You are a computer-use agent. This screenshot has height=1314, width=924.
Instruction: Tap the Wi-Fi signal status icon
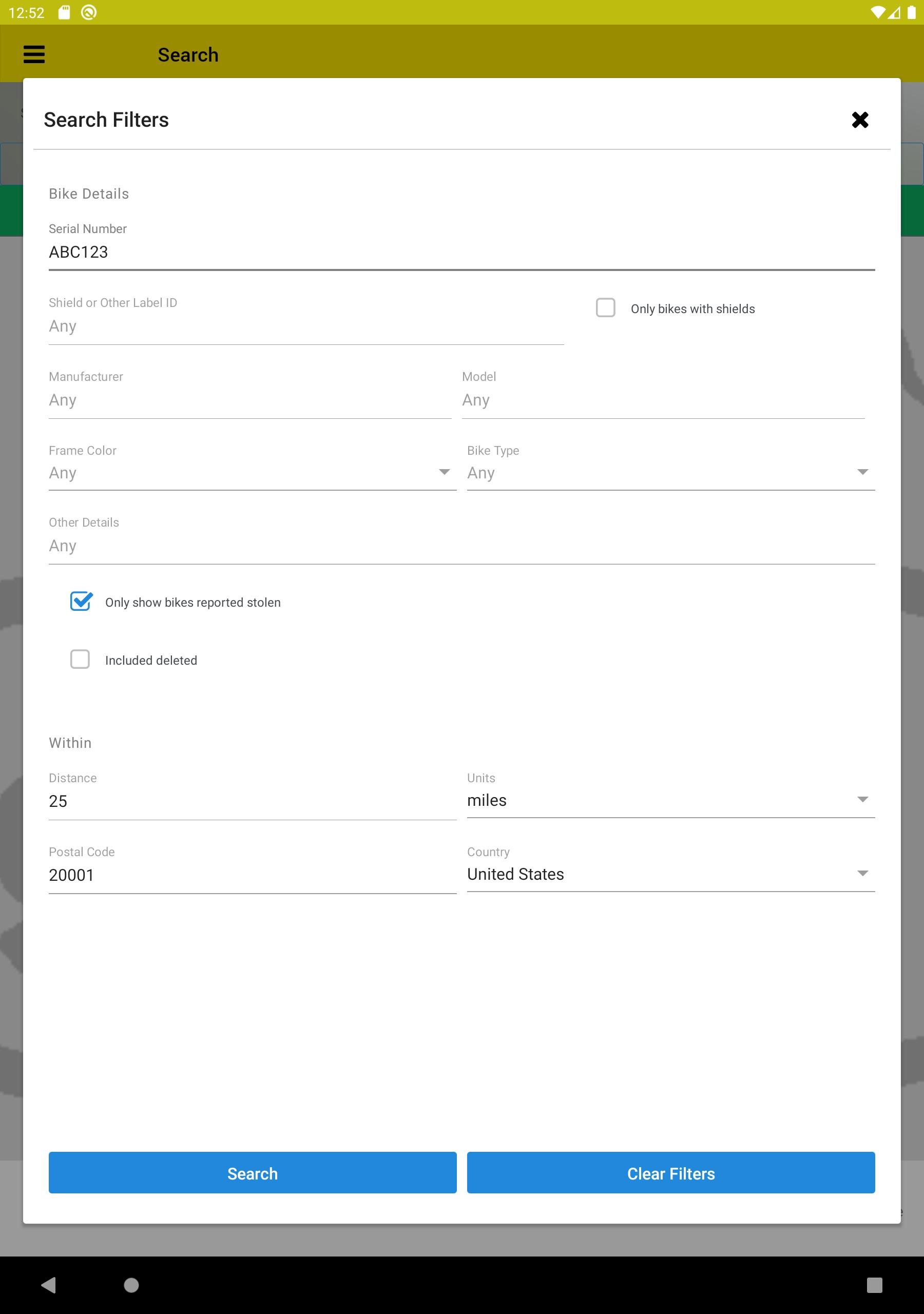877,13
